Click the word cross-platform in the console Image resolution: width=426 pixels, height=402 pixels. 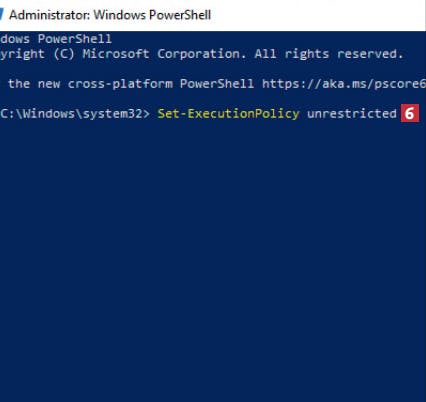click(x=120, y=84)
